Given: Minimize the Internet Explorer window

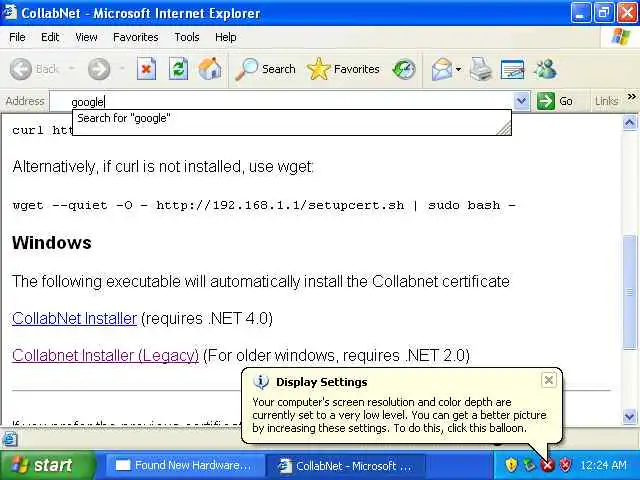Looking at the screenshot, I should [x=580, y=13].
